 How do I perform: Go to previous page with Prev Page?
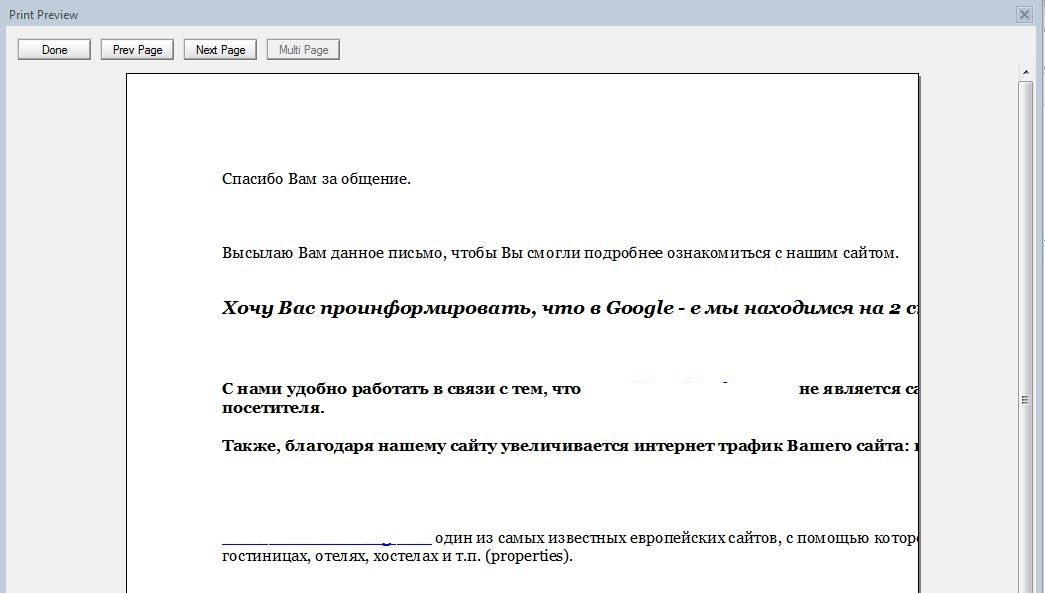click(137, 50)
